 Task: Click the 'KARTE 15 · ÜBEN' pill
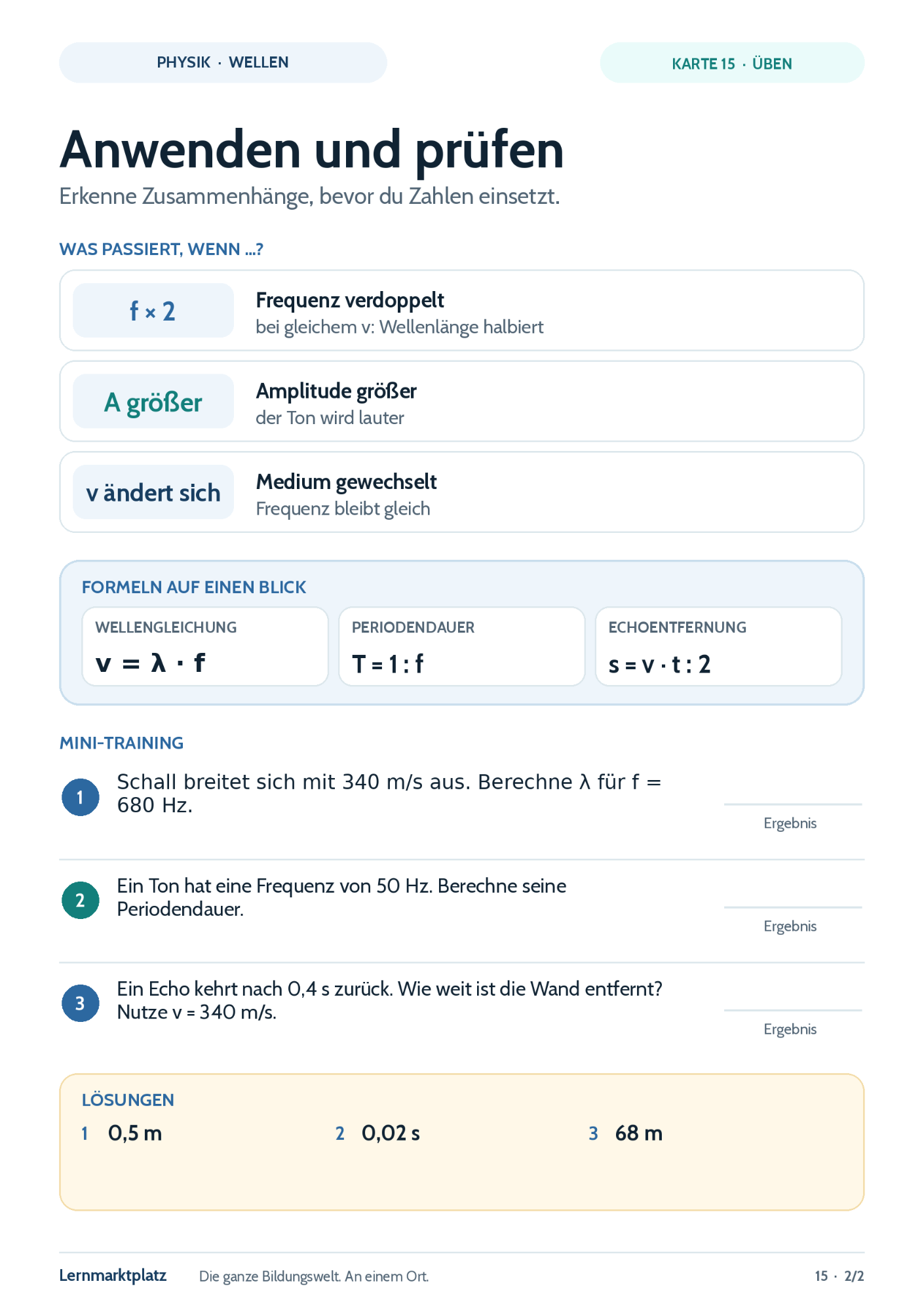732,63
